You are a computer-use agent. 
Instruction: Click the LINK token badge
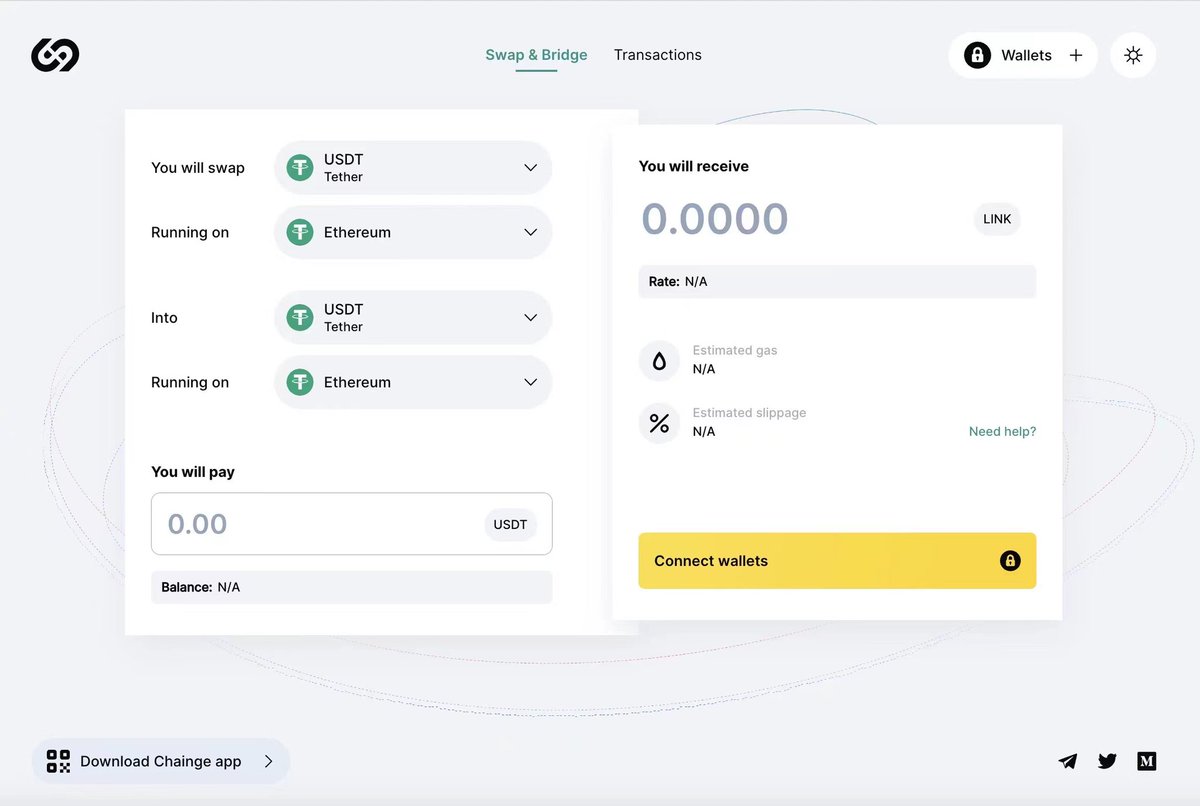point(997,219)
